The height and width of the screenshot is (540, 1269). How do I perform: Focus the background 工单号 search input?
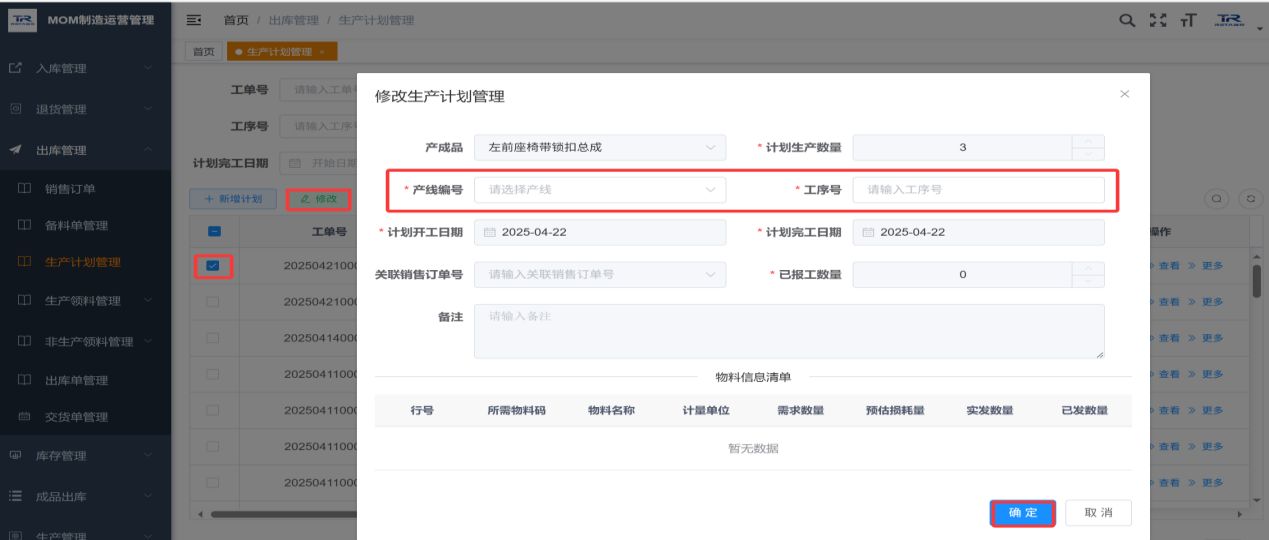[x=318, y=90]
